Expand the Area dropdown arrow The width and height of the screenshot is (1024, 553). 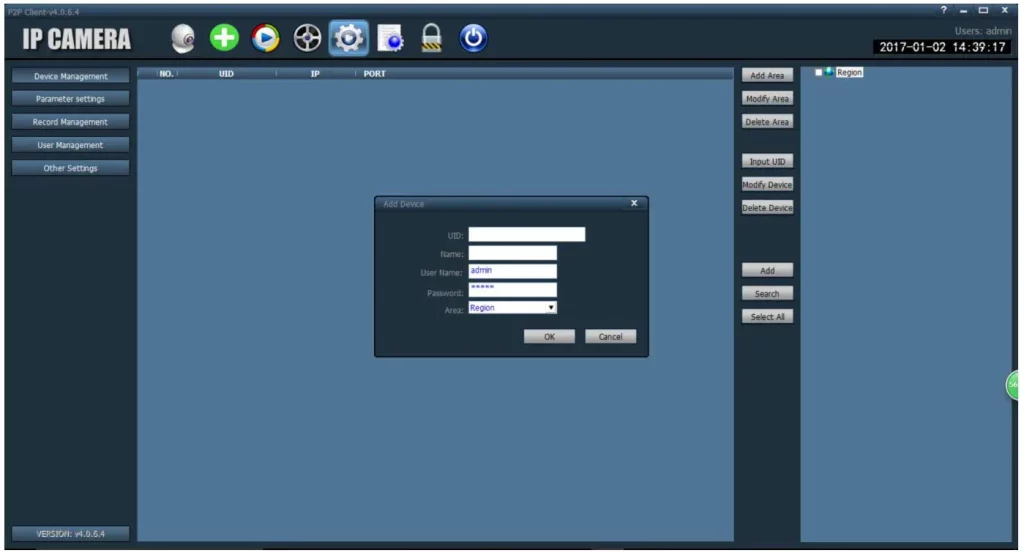click(x=551, y=308)
